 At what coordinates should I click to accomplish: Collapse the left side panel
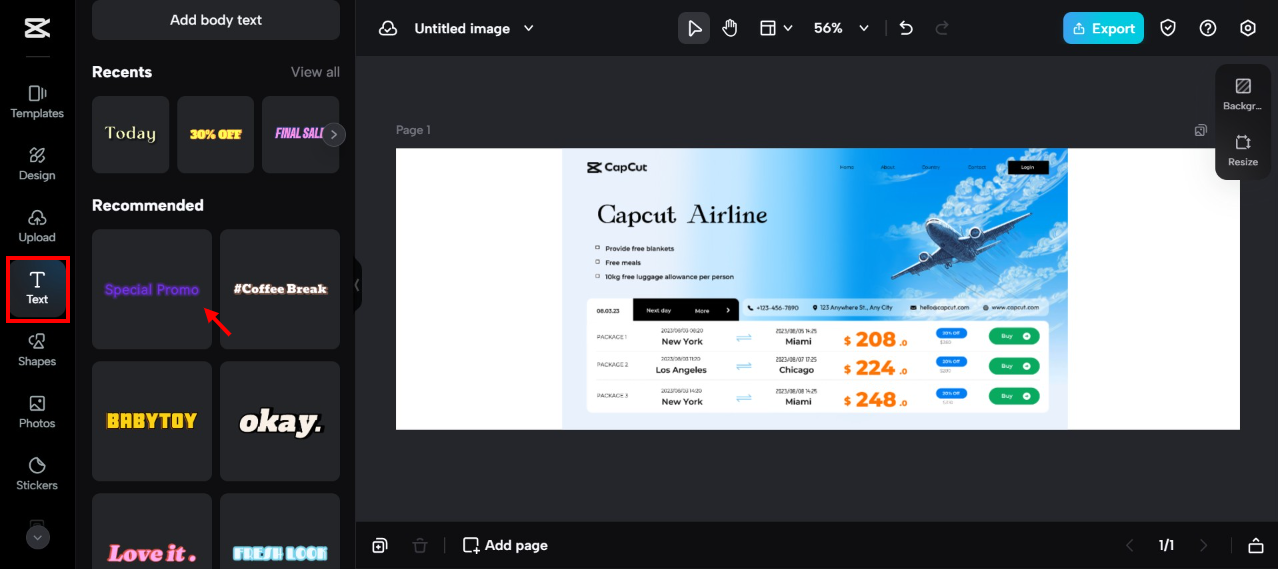coord(357,285)
